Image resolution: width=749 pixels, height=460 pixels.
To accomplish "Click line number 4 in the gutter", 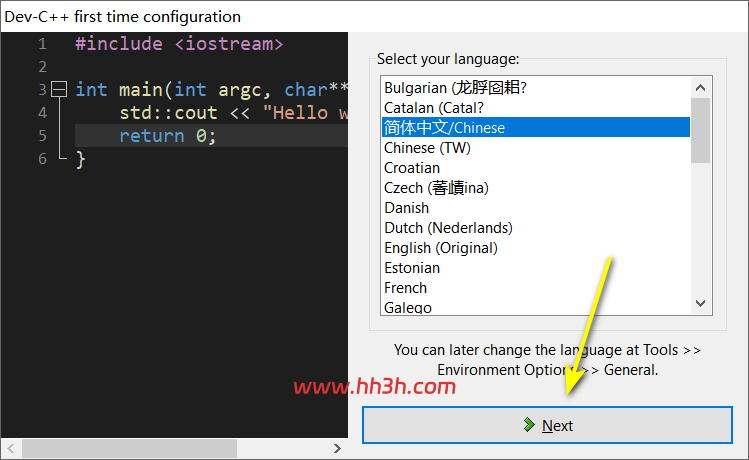I will pos(43,113).
